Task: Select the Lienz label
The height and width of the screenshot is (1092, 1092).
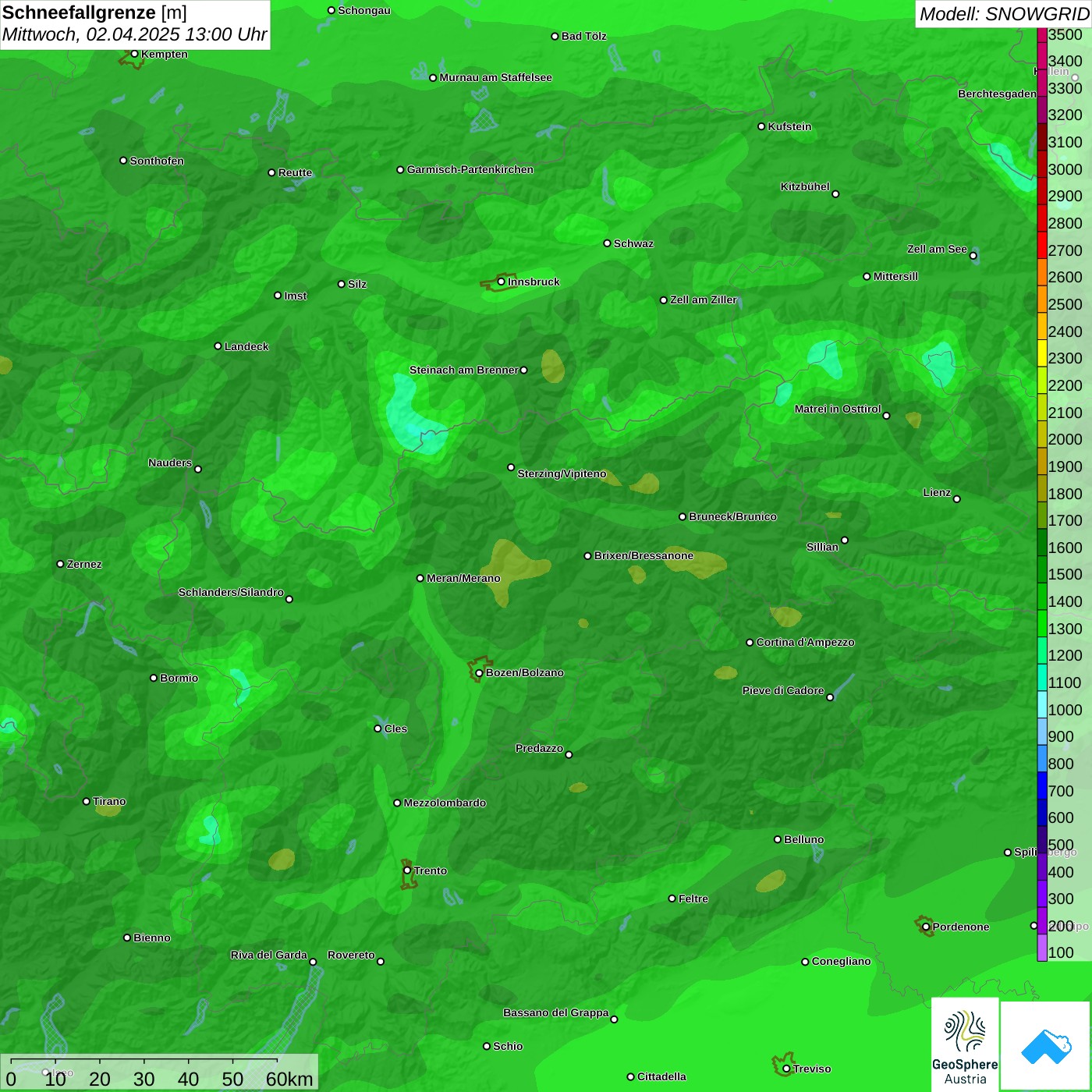Action: 937,492
